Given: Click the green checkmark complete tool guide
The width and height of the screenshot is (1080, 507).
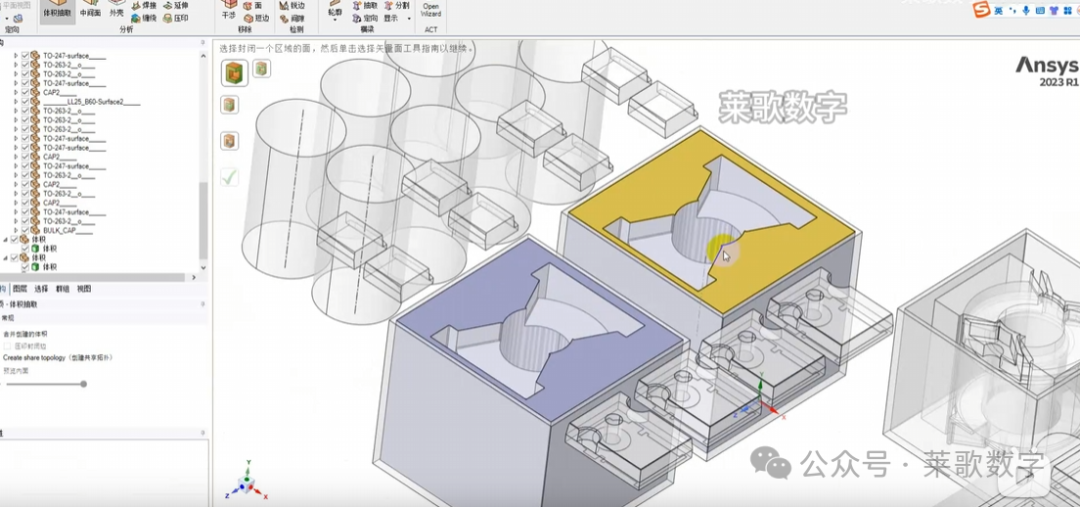Looking at the screenshot, I should click(x=229, y=177).
